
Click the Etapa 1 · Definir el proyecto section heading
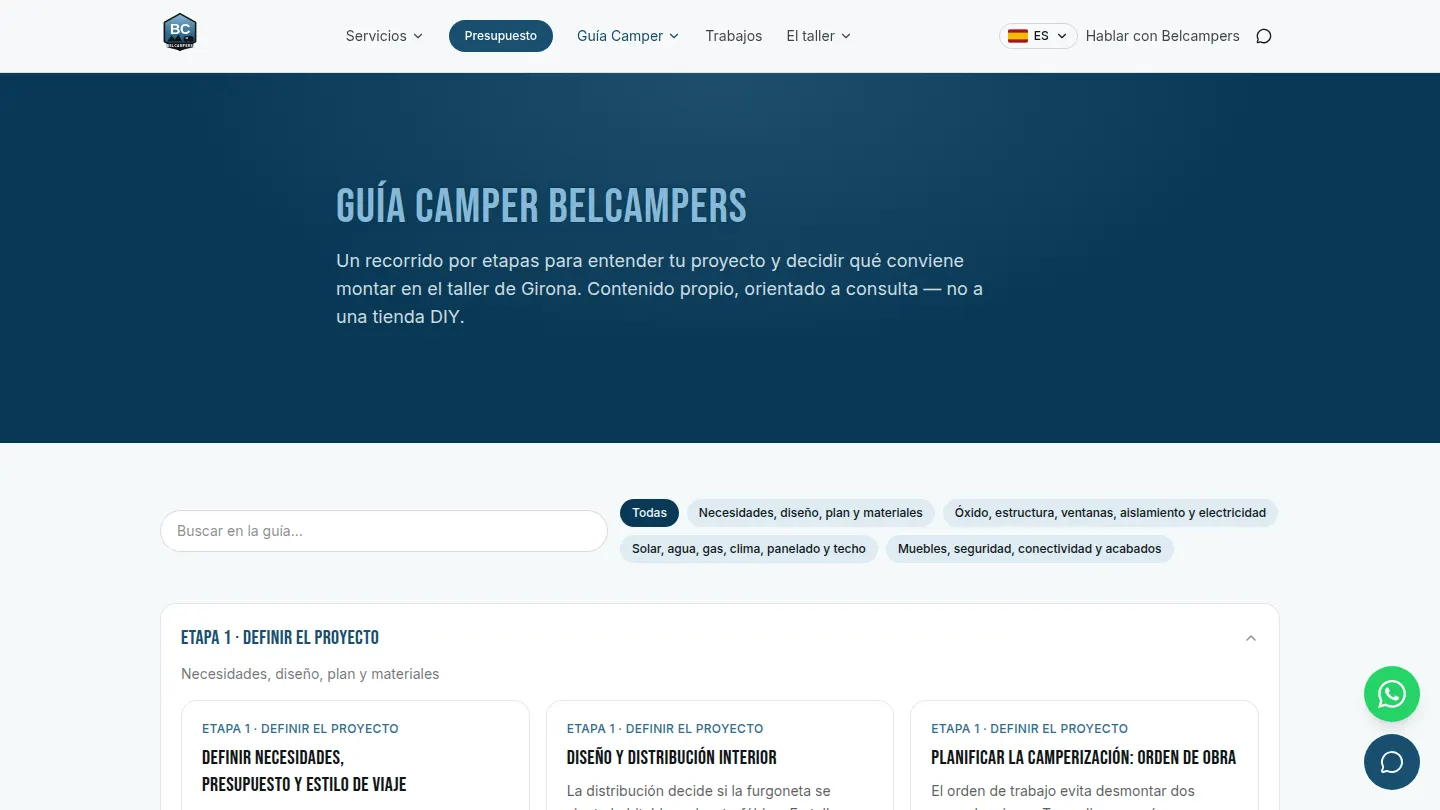(x=280, y=638)
